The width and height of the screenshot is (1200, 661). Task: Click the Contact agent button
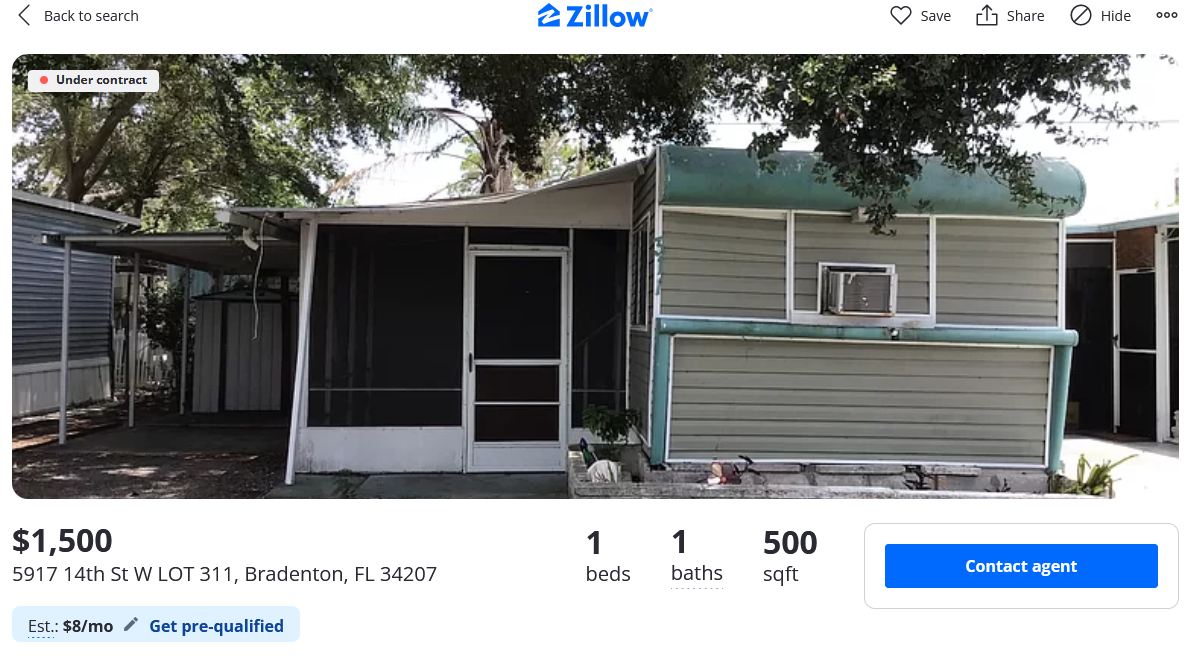click(x=1021, y=566)
